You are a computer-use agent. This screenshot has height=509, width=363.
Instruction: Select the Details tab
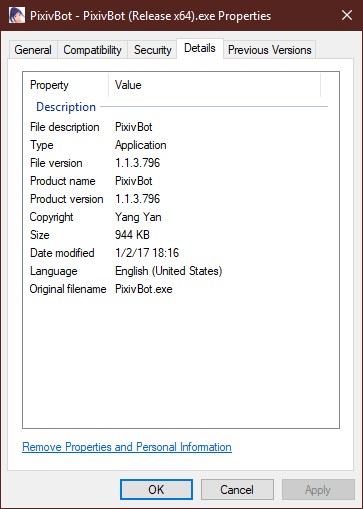point(200,48)
